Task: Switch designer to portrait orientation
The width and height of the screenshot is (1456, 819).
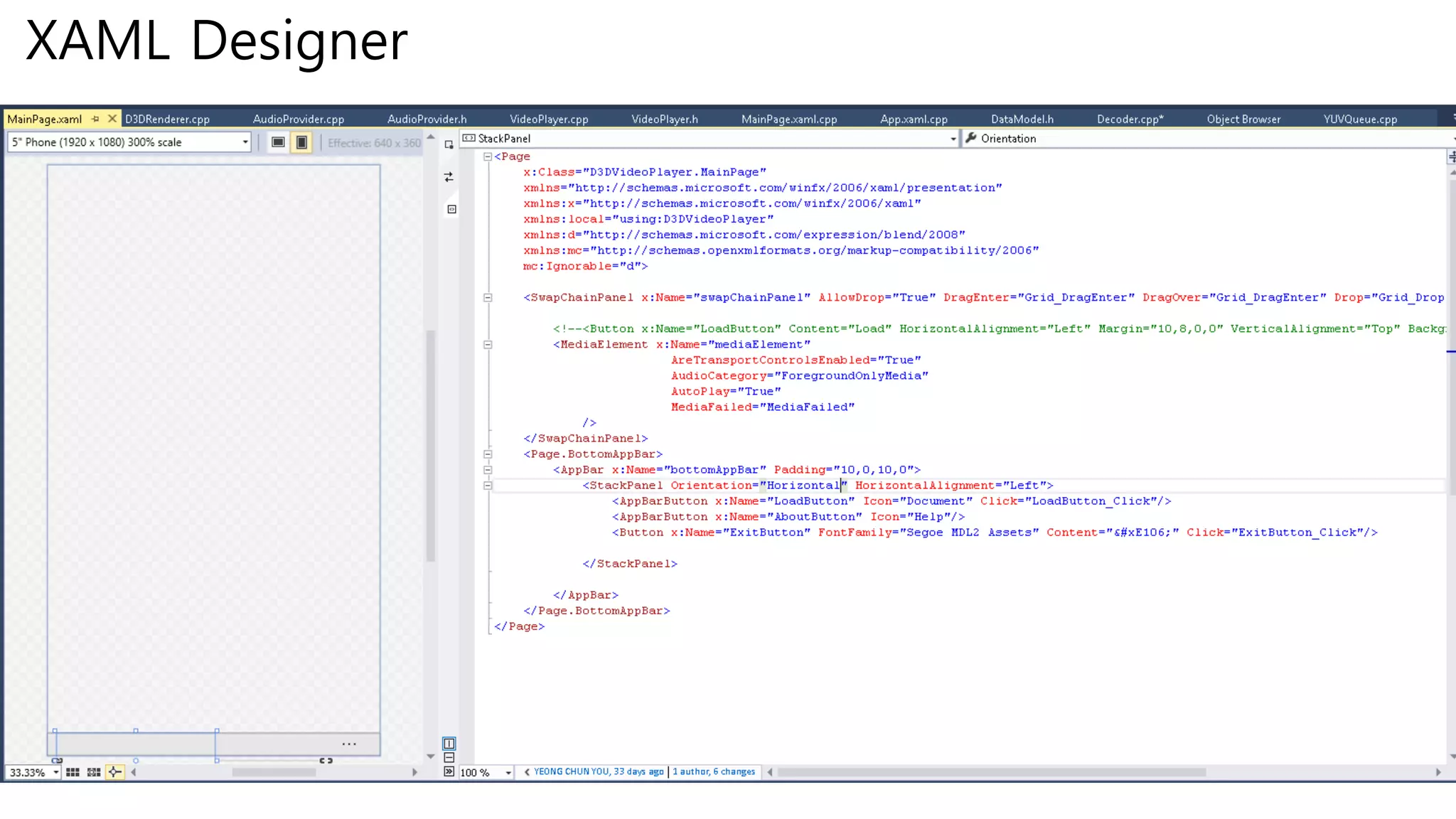Action: pyautogui.click(x=301, y=142)
